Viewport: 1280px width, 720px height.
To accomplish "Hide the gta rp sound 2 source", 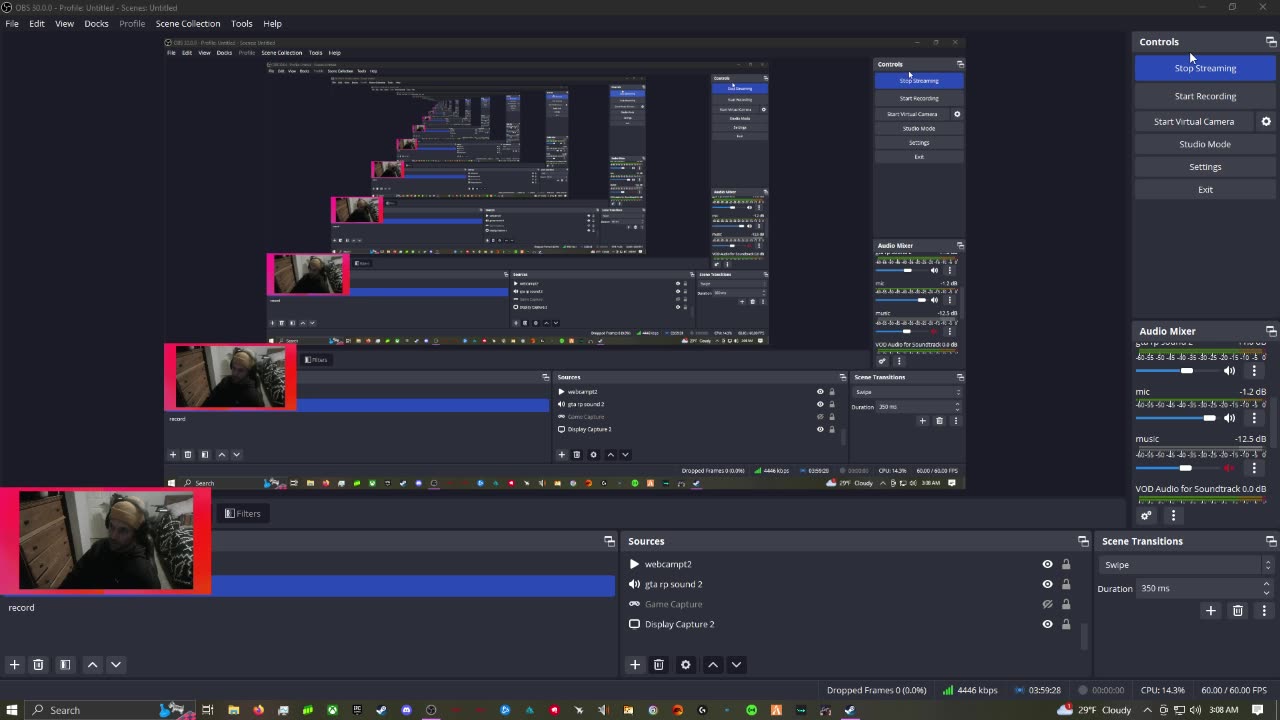I will [1047, 584].
